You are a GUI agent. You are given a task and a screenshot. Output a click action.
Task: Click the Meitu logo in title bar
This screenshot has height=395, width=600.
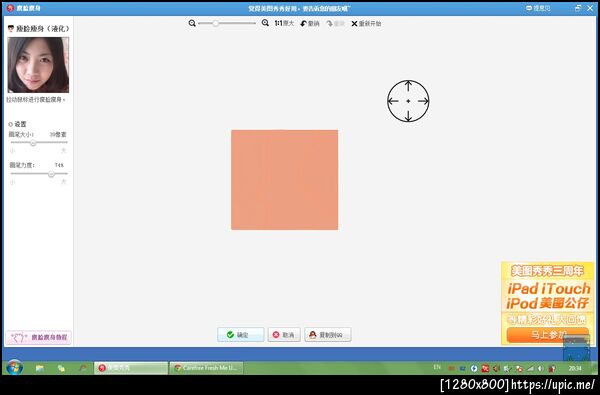click(10, 8)
